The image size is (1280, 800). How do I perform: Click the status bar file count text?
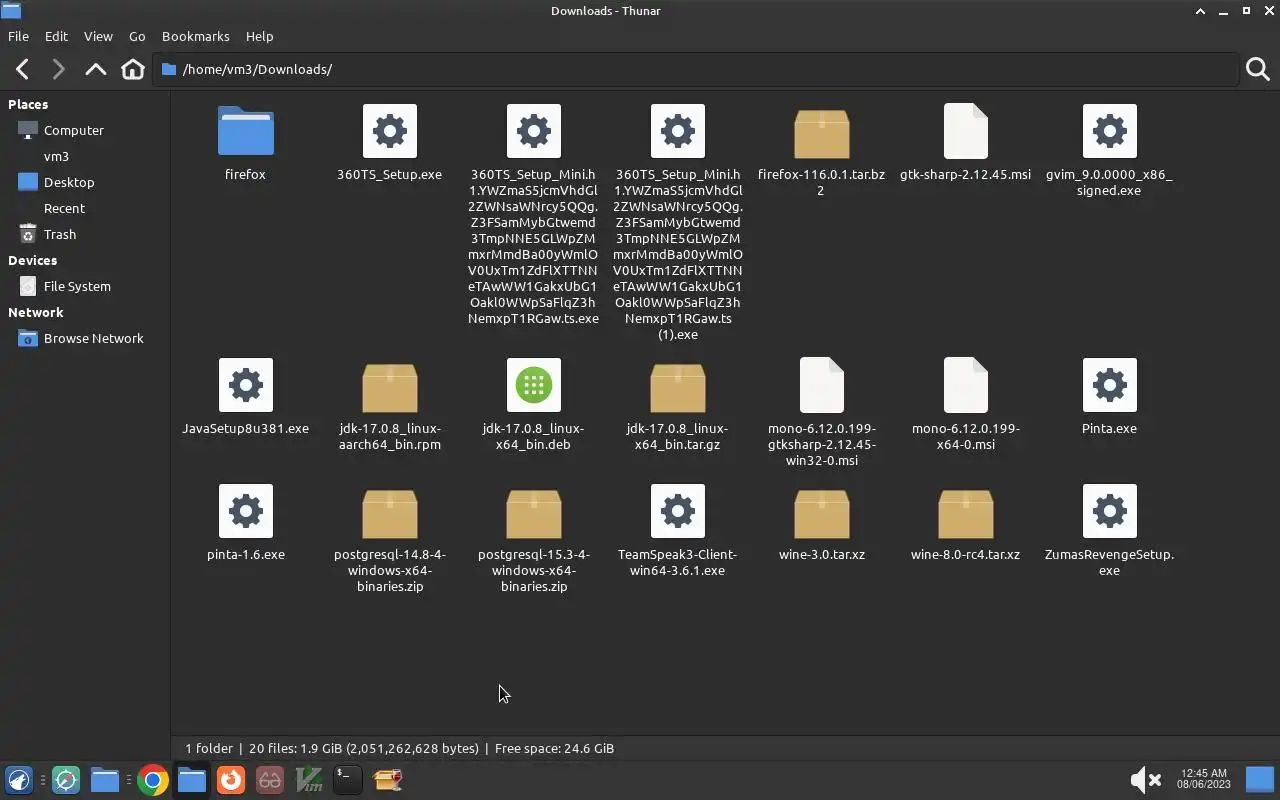[x=399, y=748]
